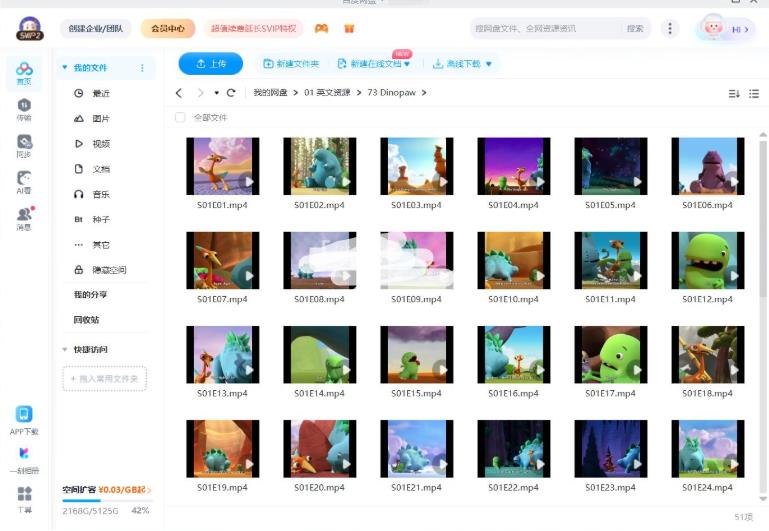The height and width of the screenshot is (531, 769).
Task: Switch to list view icon
Action: pyautogui.click(x=754, y=93)
